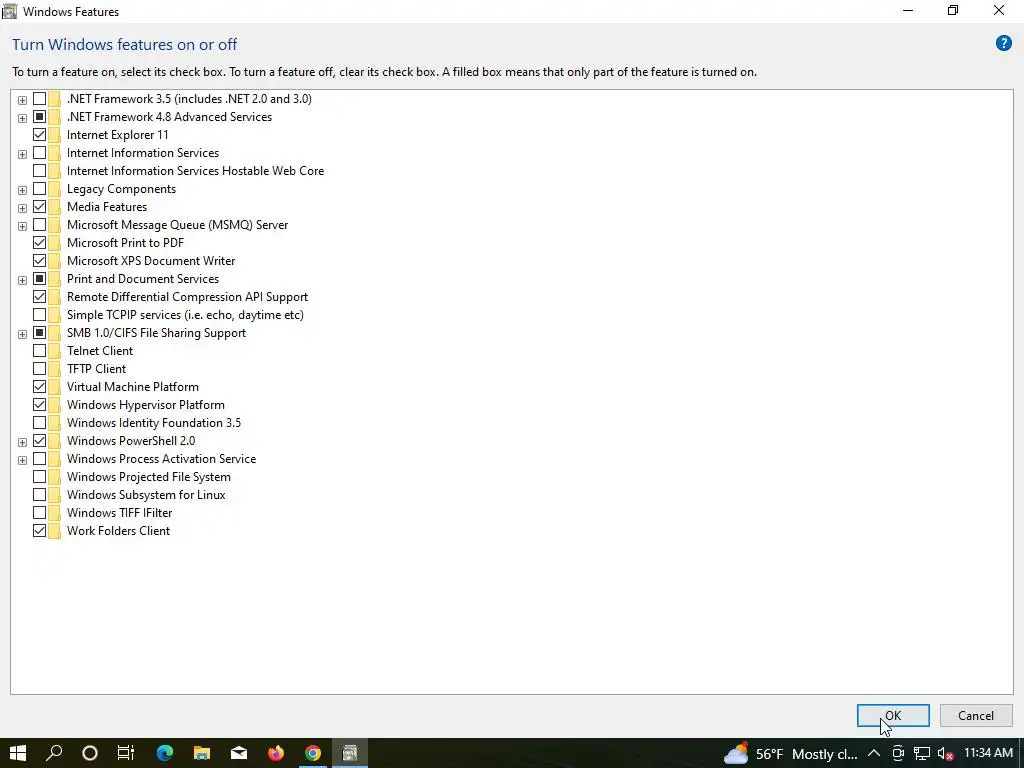Select Windows Identity Foundation 3.5 label
This screenshot has height=768, width=1024.
point(153,423)
